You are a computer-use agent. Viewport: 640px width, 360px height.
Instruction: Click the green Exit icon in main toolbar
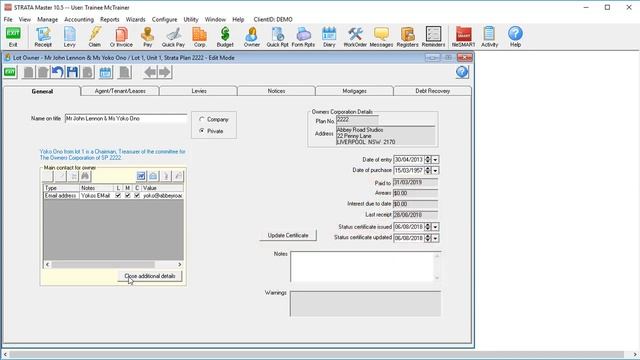click(x=13, y=37)
